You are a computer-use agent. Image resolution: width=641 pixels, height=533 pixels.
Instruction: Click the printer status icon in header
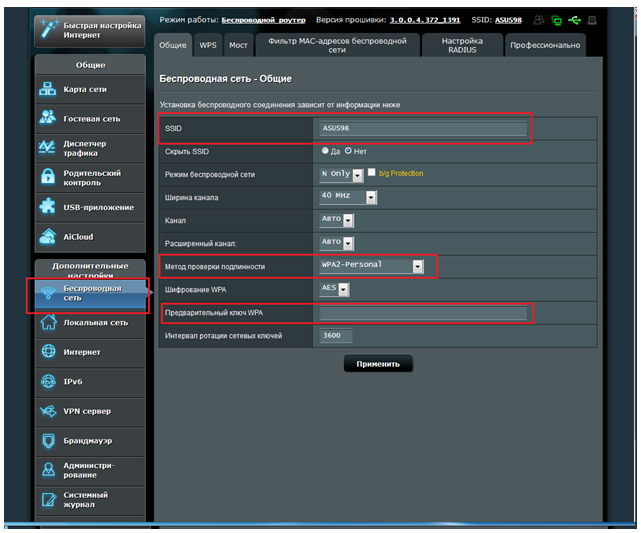[x=592, y=20]
